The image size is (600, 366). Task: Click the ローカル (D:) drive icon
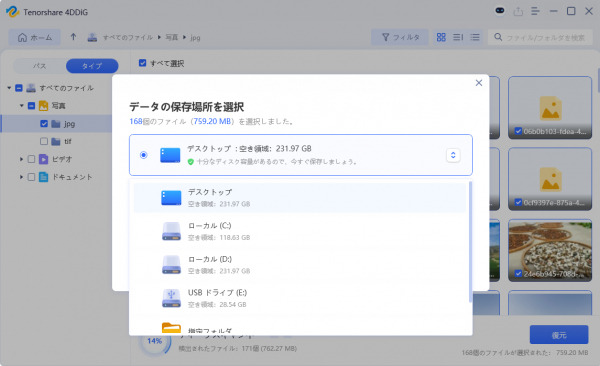pyautogui.click(x=171, y=265)
